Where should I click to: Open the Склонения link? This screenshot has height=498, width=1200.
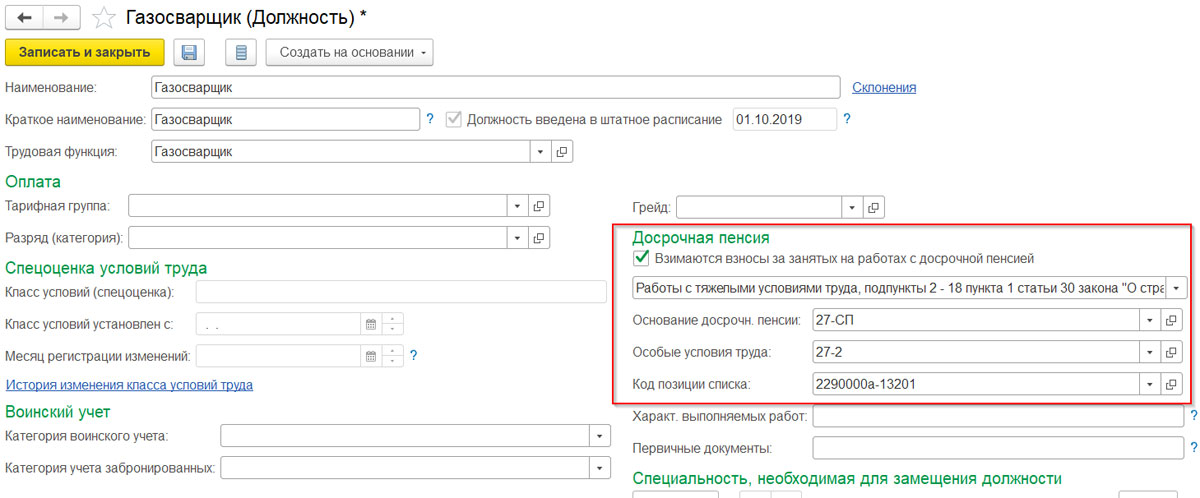coord(884,88)
